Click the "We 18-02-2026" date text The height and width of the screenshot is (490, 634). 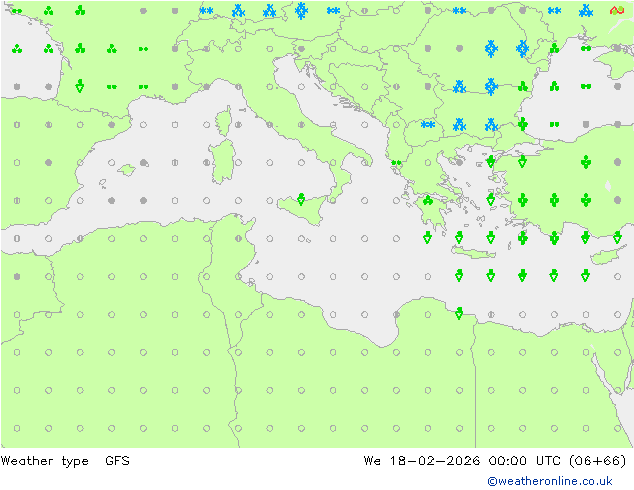click(x=422, y=460)
